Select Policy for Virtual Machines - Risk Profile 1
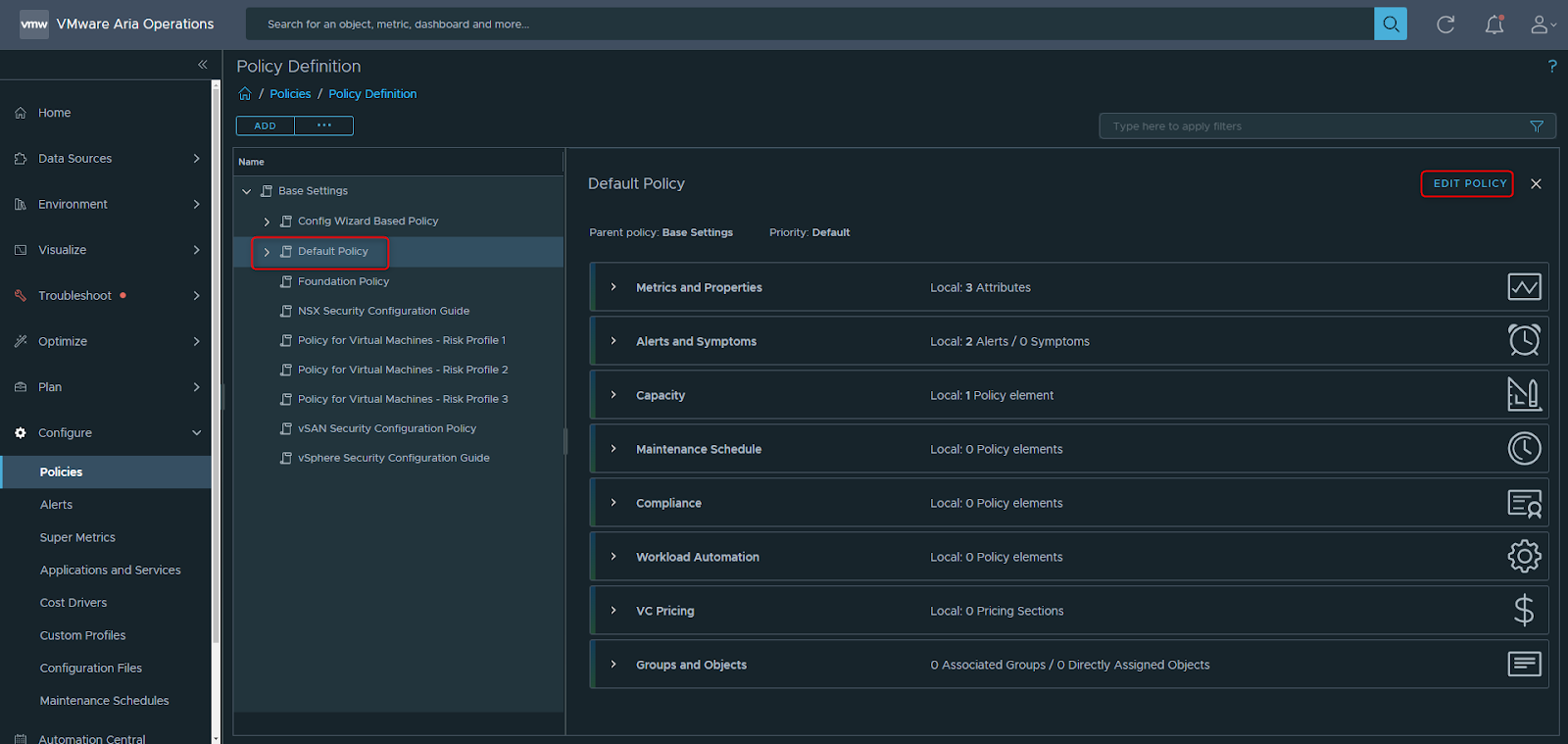Screen dimensions: 1568x744 tap(402, 340)
